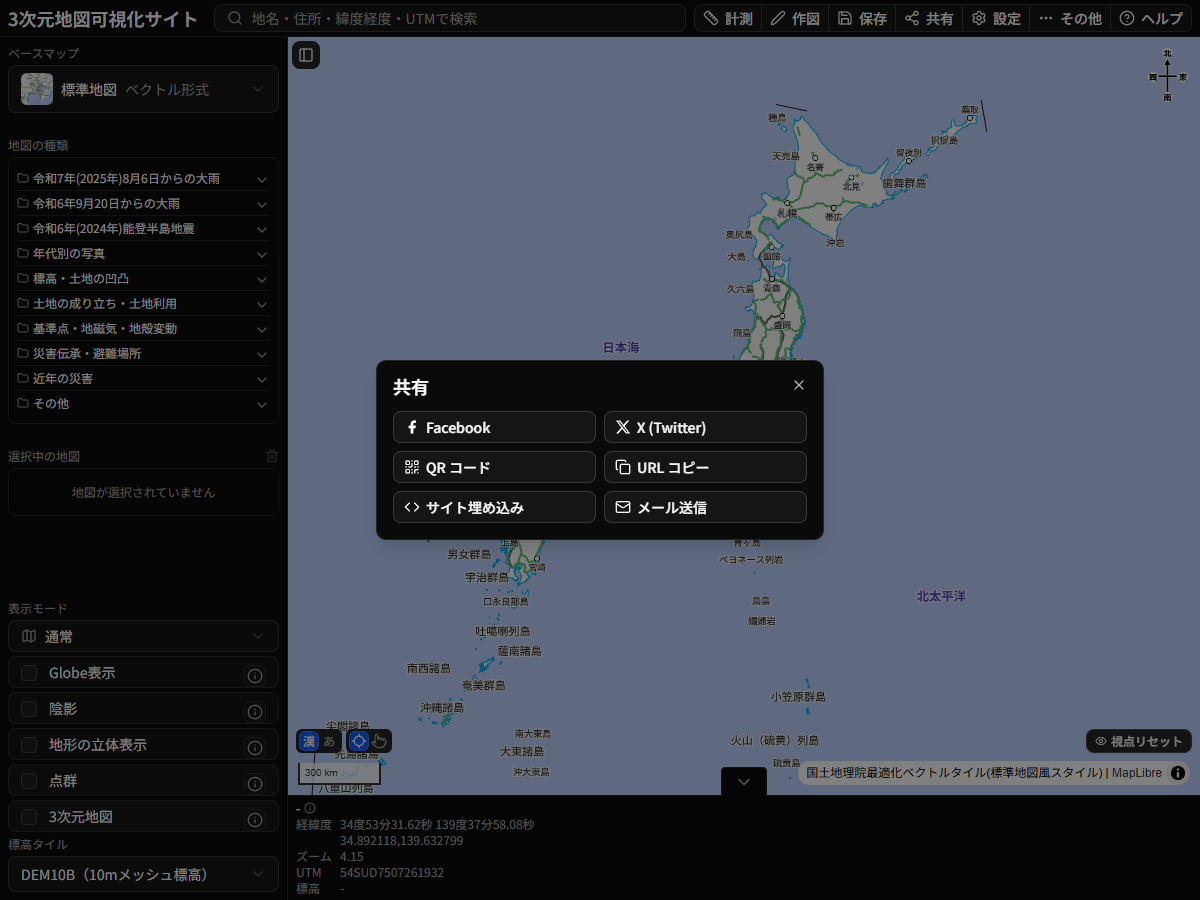Open the その他 top menu
Viewport: 1200px width, 900px height.
(x=1070, y=18)
